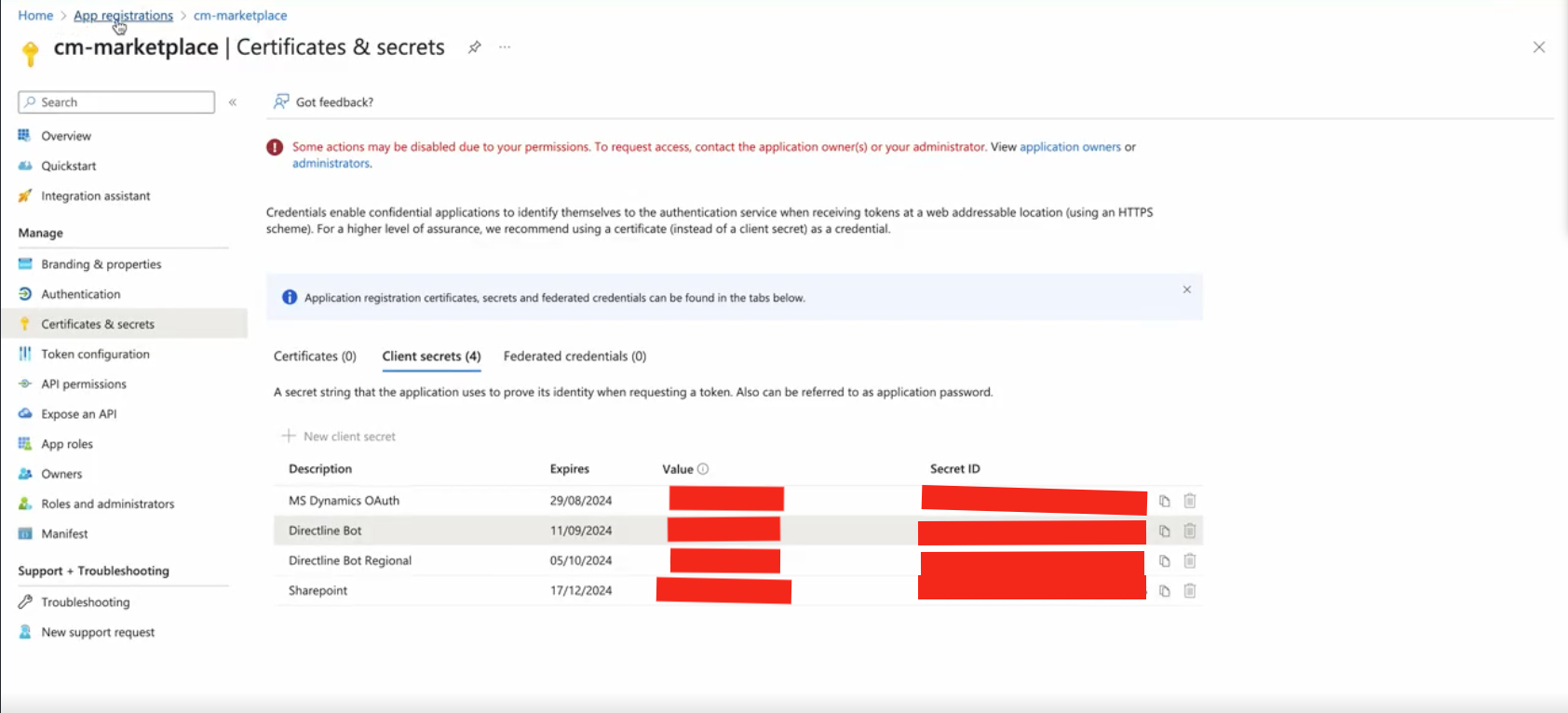The image size is (1568, 713).
Task: Go to Home breadcrumb
Action: (35, 16)
